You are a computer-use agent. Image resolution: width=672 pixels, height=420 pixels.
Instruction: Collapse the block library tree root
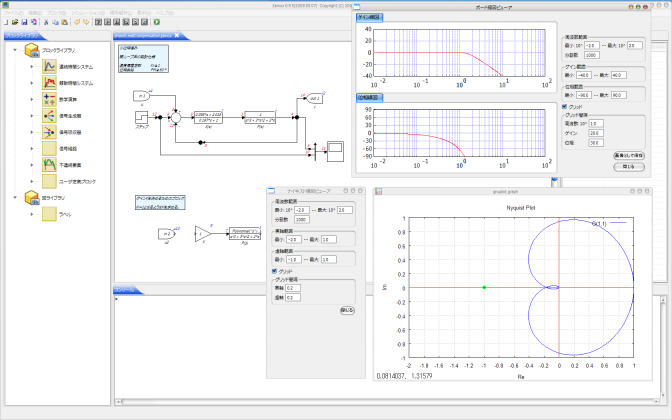[x=14, y=50]
